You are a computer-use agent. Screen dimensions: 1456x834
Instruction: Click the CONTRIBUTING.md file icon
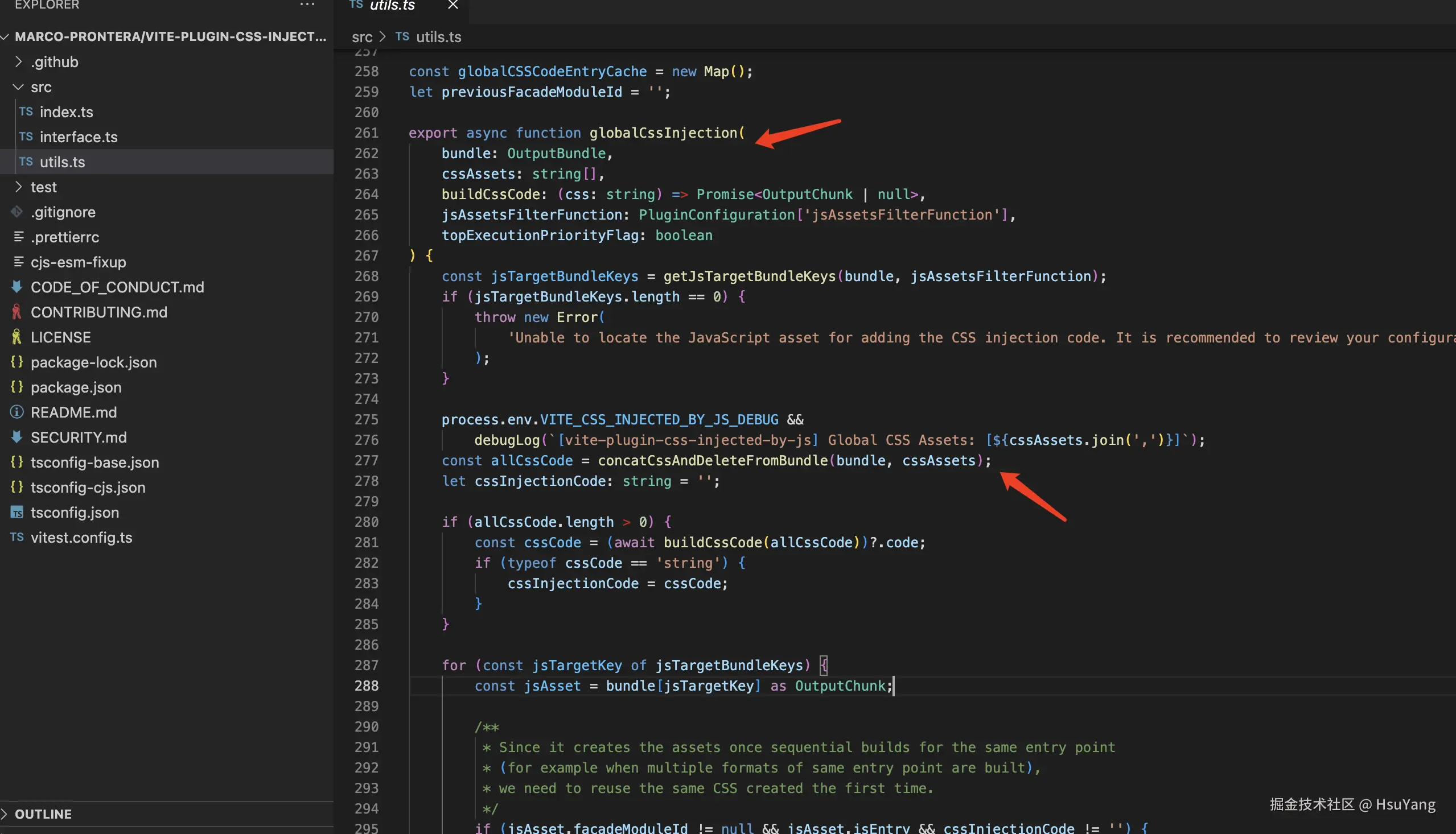pos(17,312)
